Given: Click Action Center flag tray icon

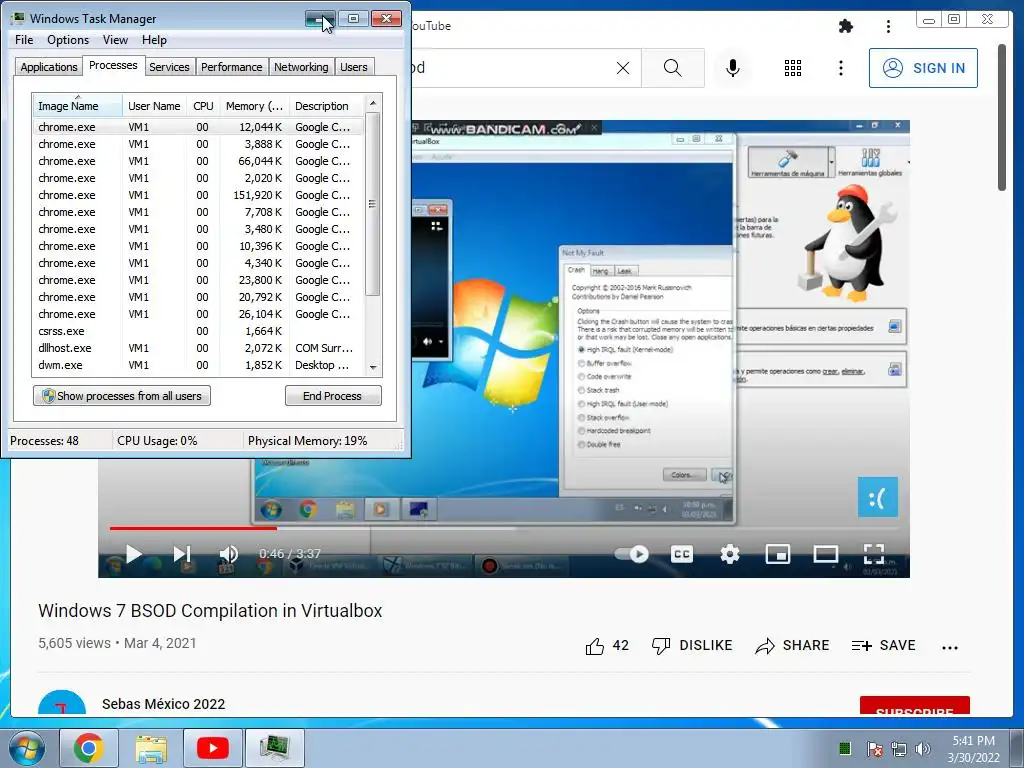Looking at the screenshot, I should click(x=874, y=749).
